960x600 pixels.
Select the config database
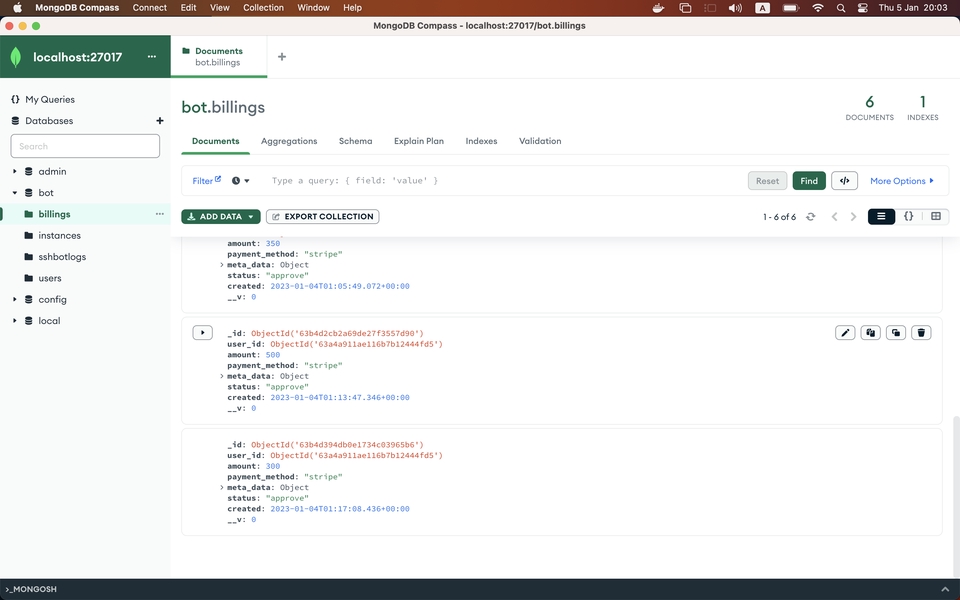pyautogui.click(x=52, y=299)
